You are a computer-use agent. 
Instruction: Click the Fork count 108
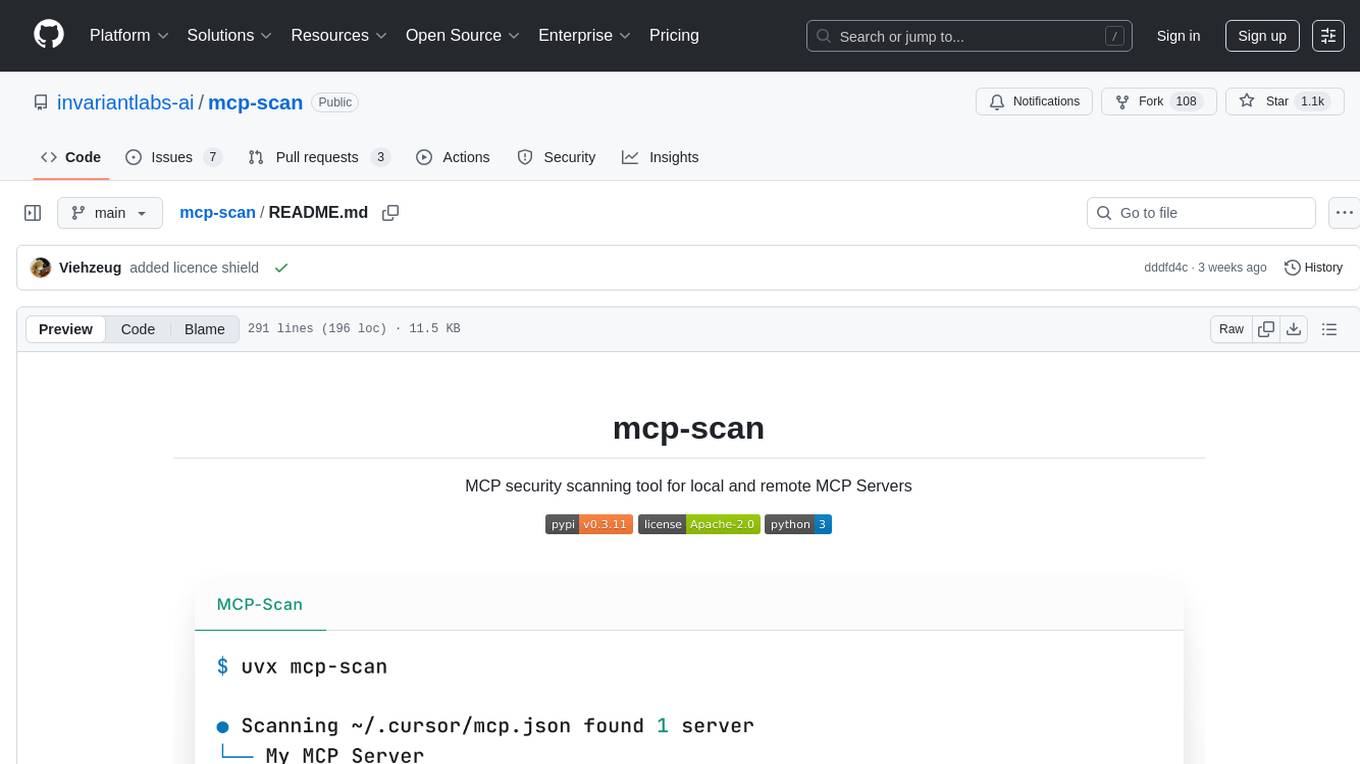[1186, 101]
